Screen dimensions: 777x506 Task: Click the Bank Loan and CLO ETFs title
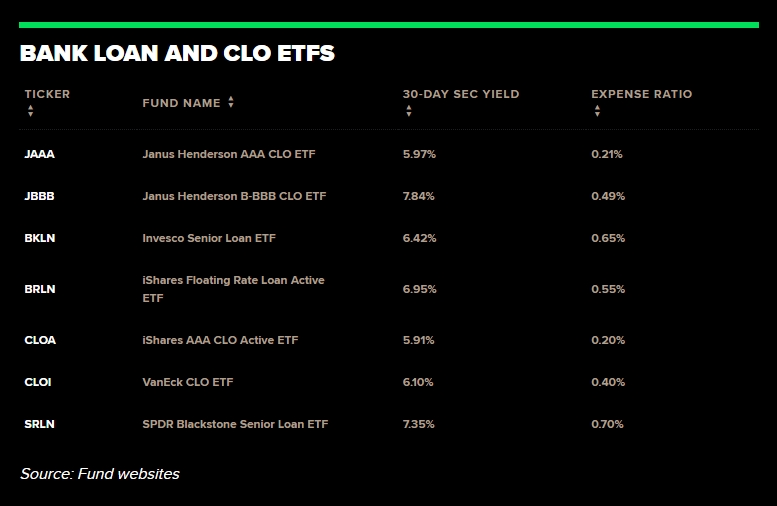click(177, 54)
